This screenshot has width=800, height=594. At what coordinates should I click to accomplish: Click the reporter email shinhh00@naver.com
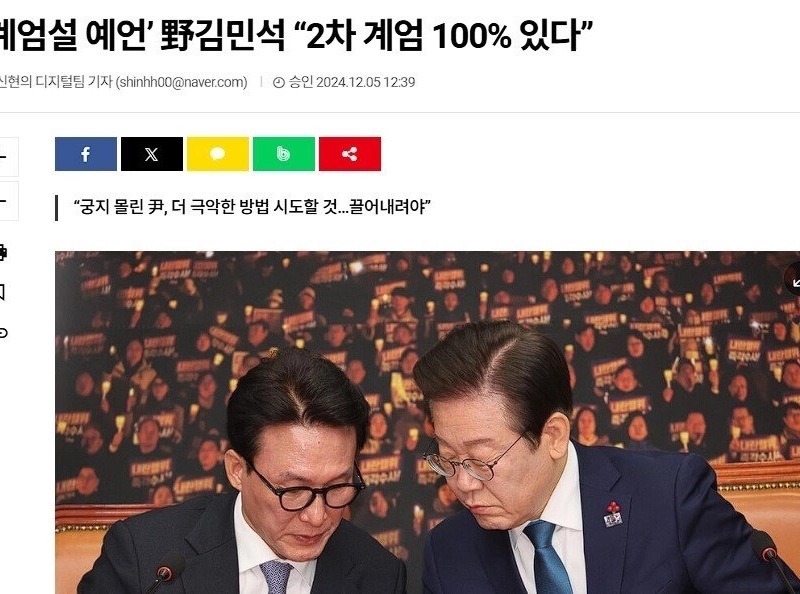[x=182, y=82]
